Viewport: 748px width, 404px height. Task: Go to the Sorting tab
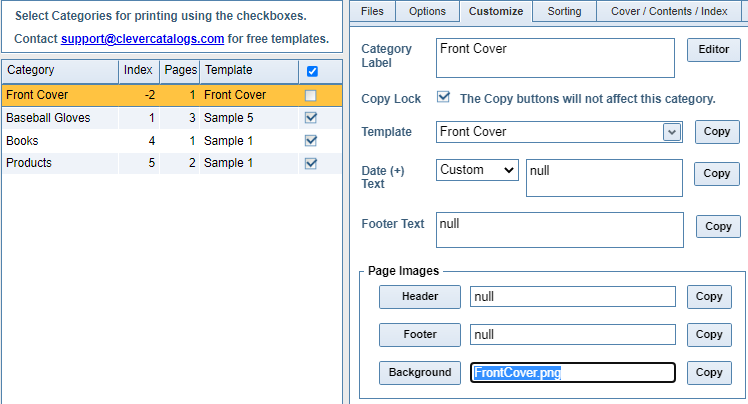564,11
